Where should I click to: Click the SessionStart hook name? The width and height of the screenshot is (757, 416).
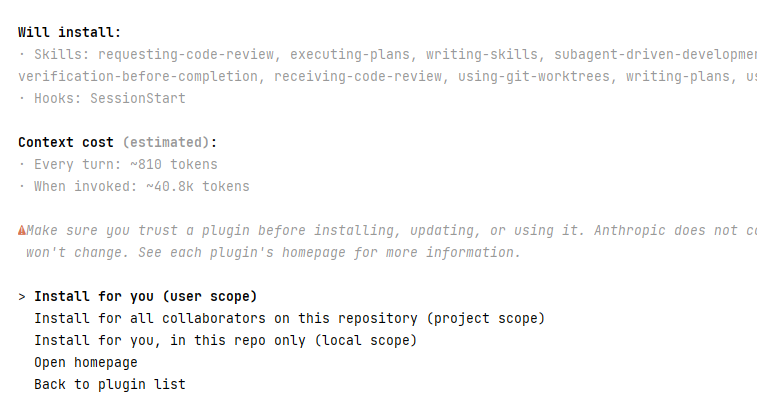pyautogui.click(x=138, y=98)
